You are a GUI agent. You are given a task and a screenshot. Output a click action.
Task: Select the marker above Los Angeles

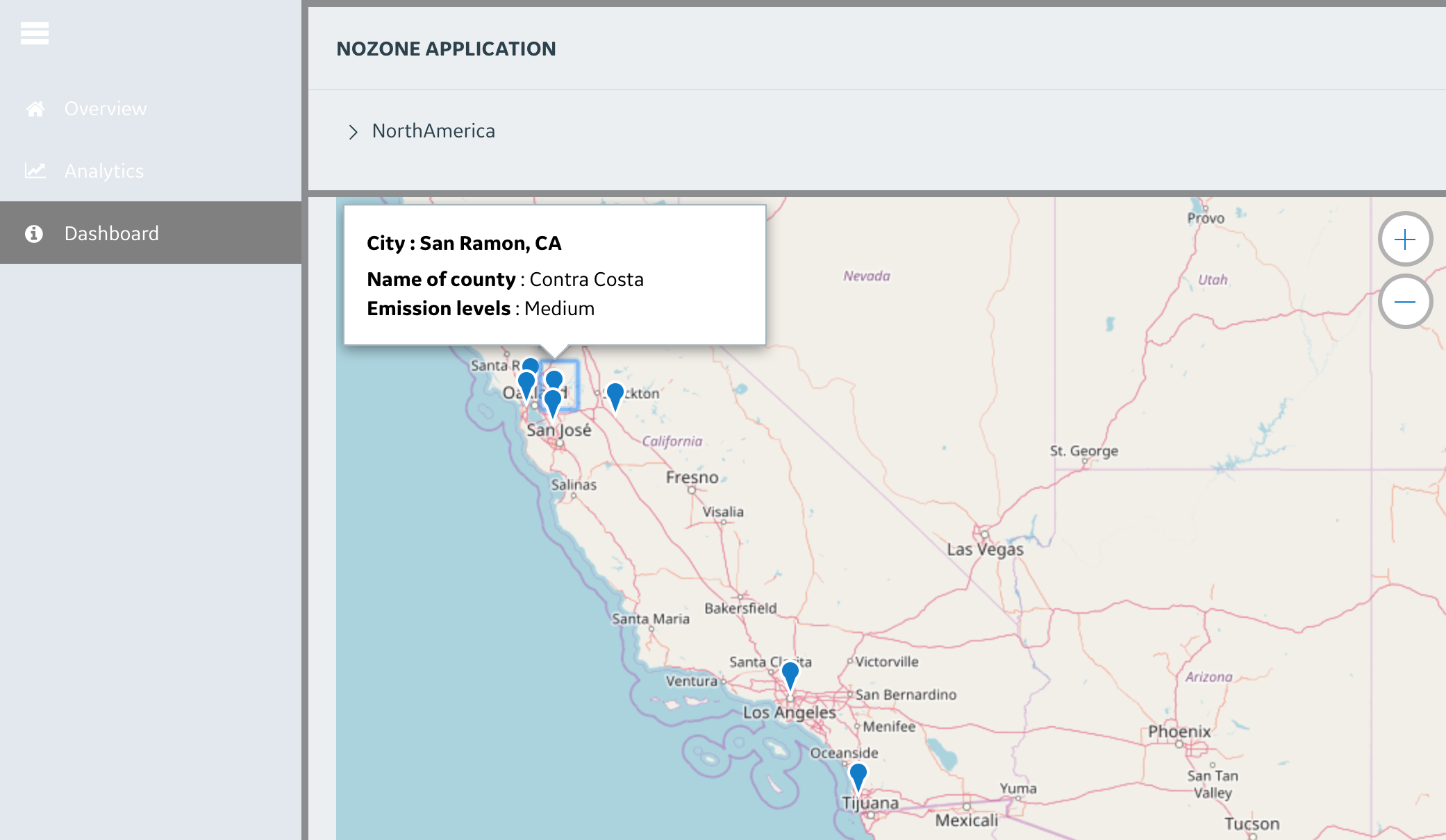pyautogui.click(x=790, y=673)
